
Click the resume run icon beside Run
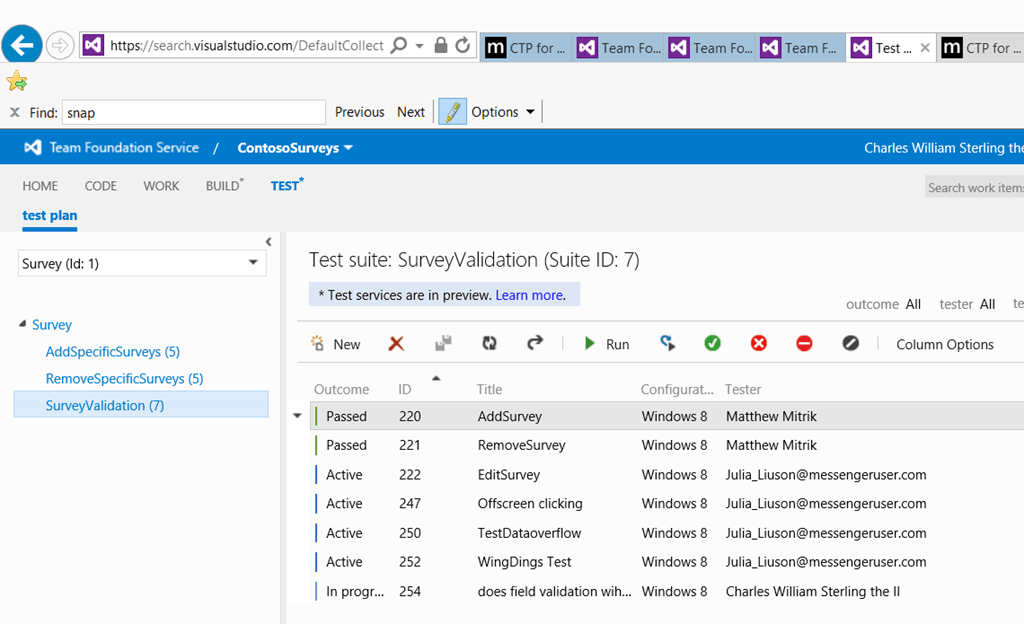tap(667, 343)
